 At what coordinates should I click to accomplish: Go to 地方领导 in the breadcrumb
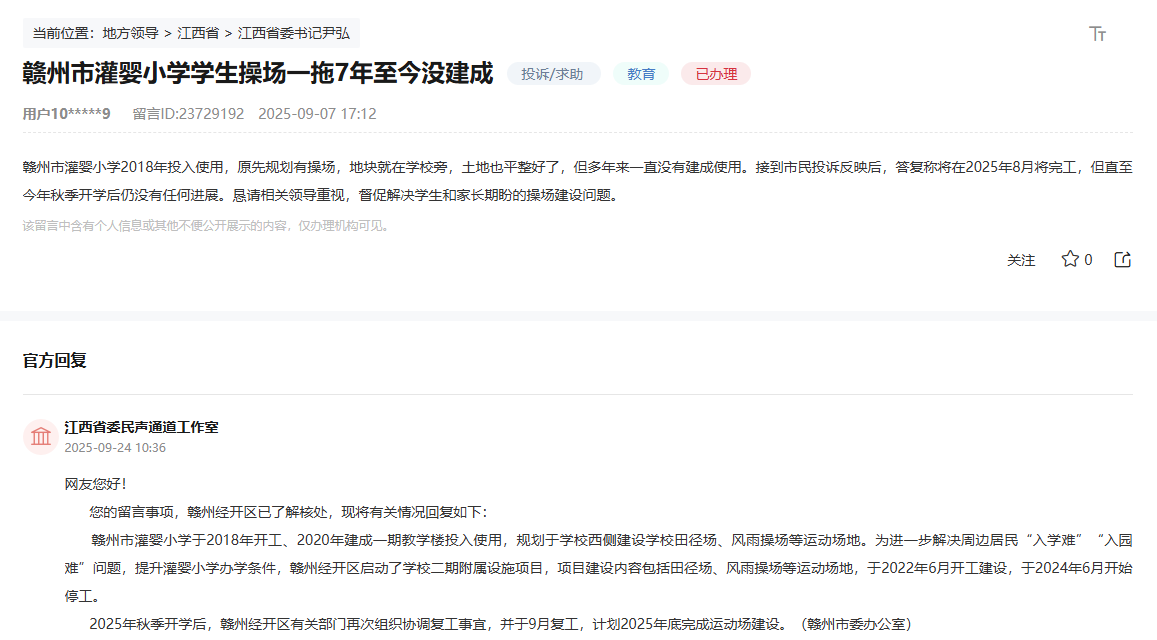coord(130,33)
